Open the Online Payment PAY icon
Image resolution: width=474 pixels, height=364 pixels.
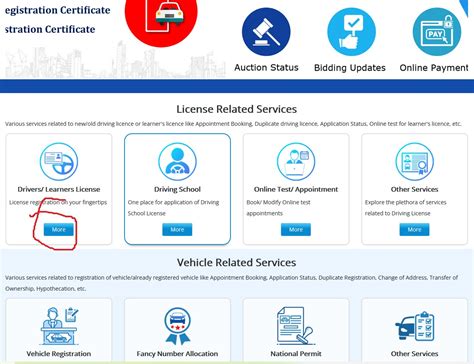(x=437, y=32)
